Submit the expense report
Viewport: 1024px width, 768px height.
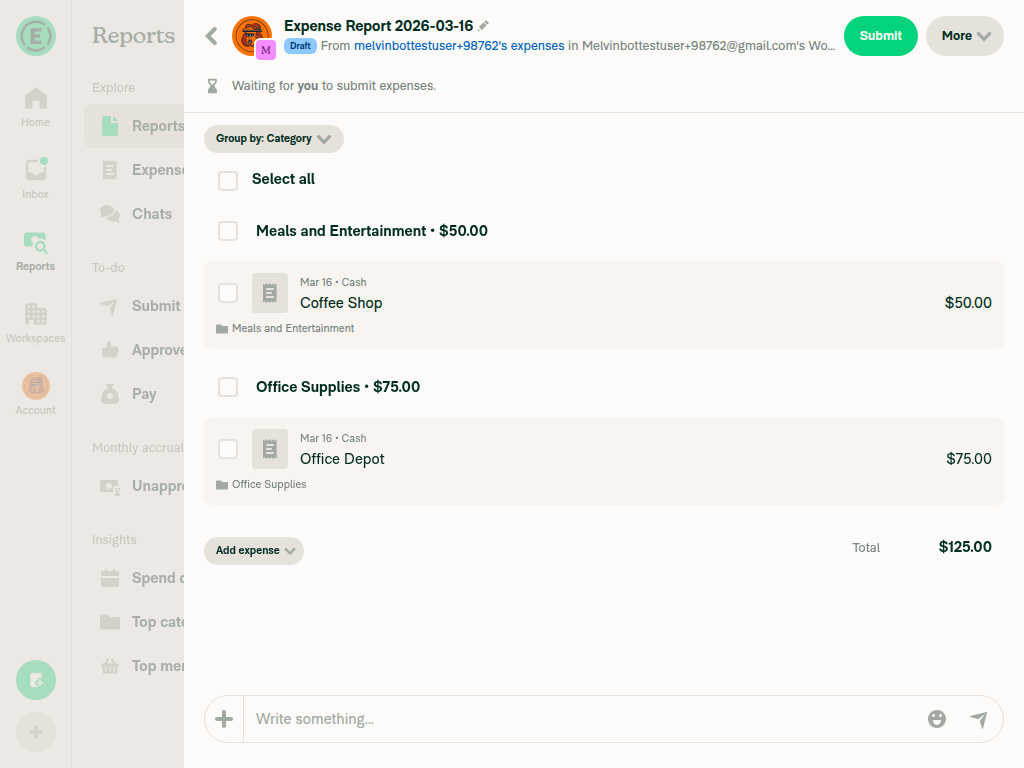(x=880, y=35)
